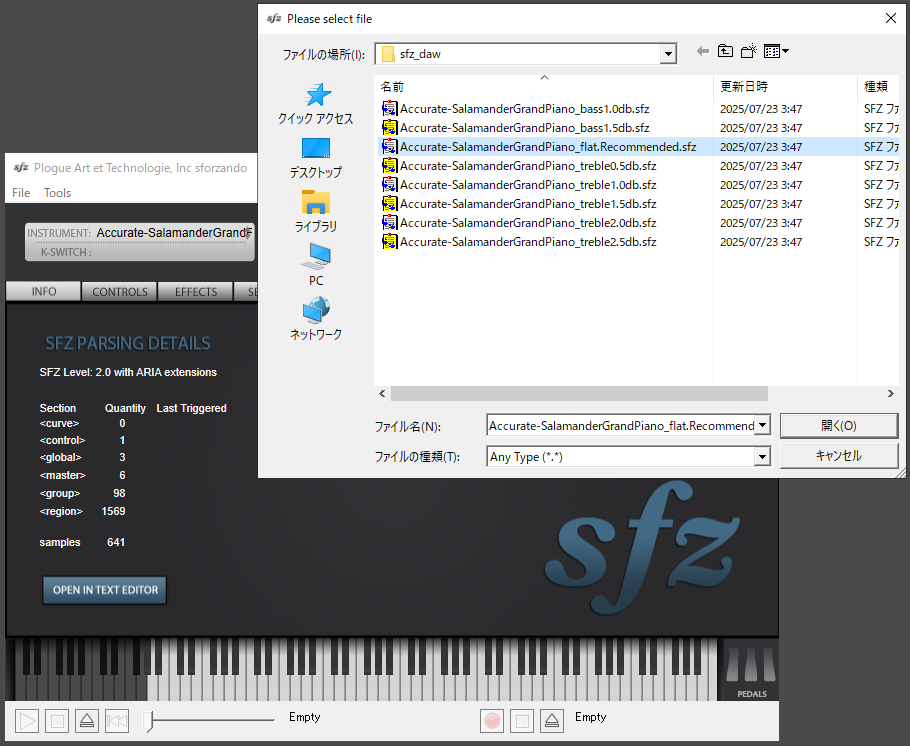Click the <region> row quantity 1569
This screenshot has width=910, height=746.
[113, 511]
